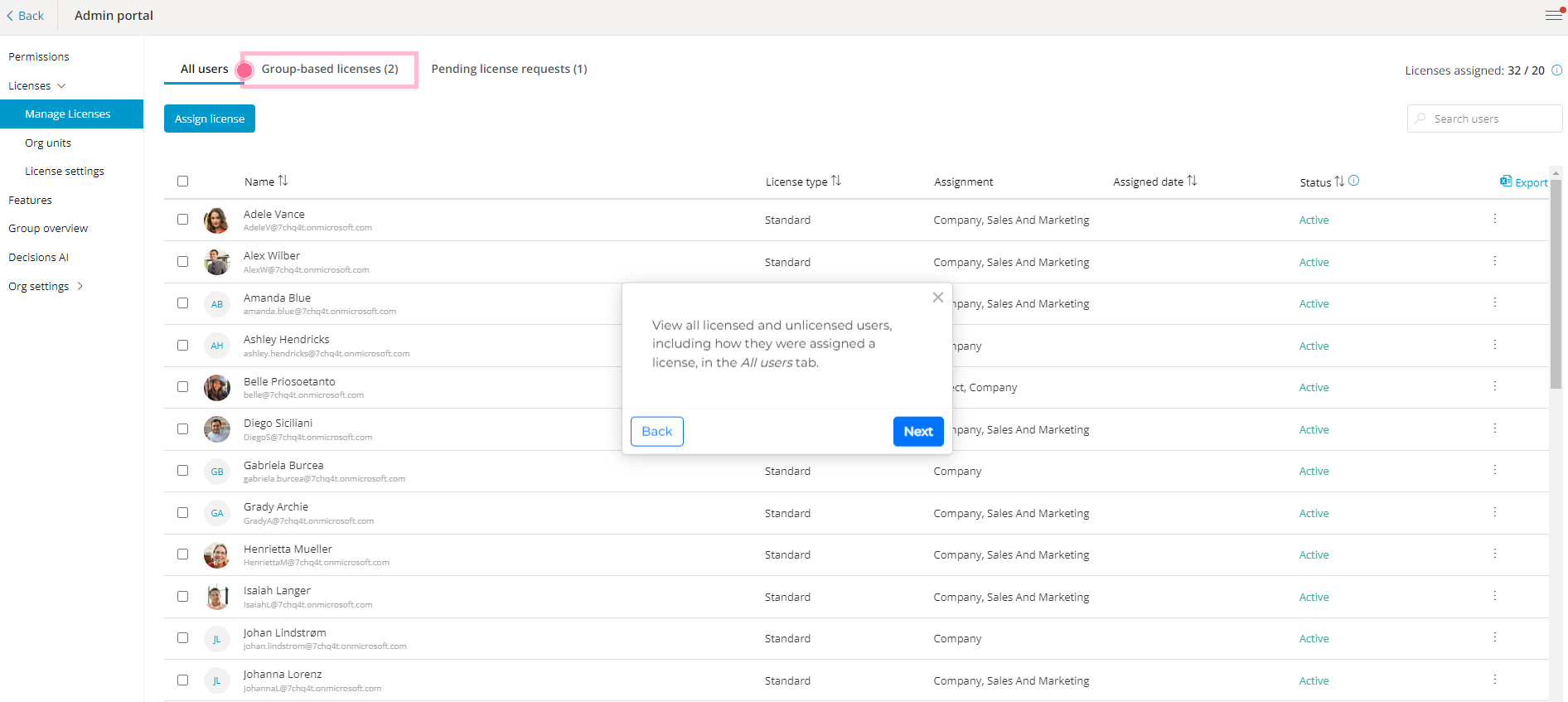Expand Org settings in sidebar
This screenshot has width=1568, height=702.
[x=80, y=287]
